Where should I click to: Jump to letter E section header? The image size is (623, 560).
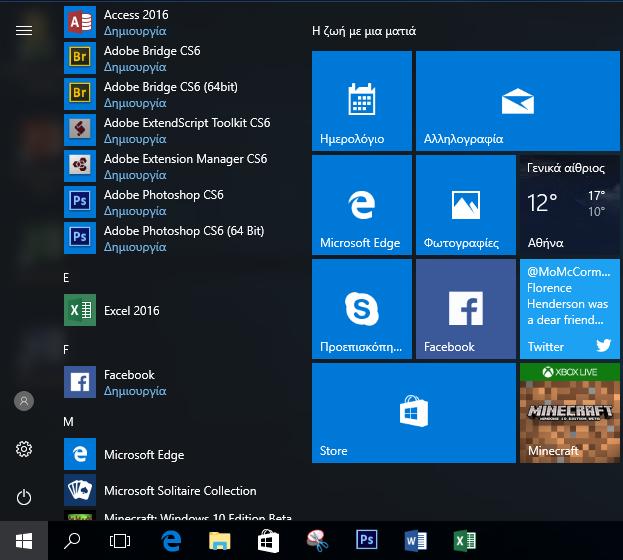(66, 278)
